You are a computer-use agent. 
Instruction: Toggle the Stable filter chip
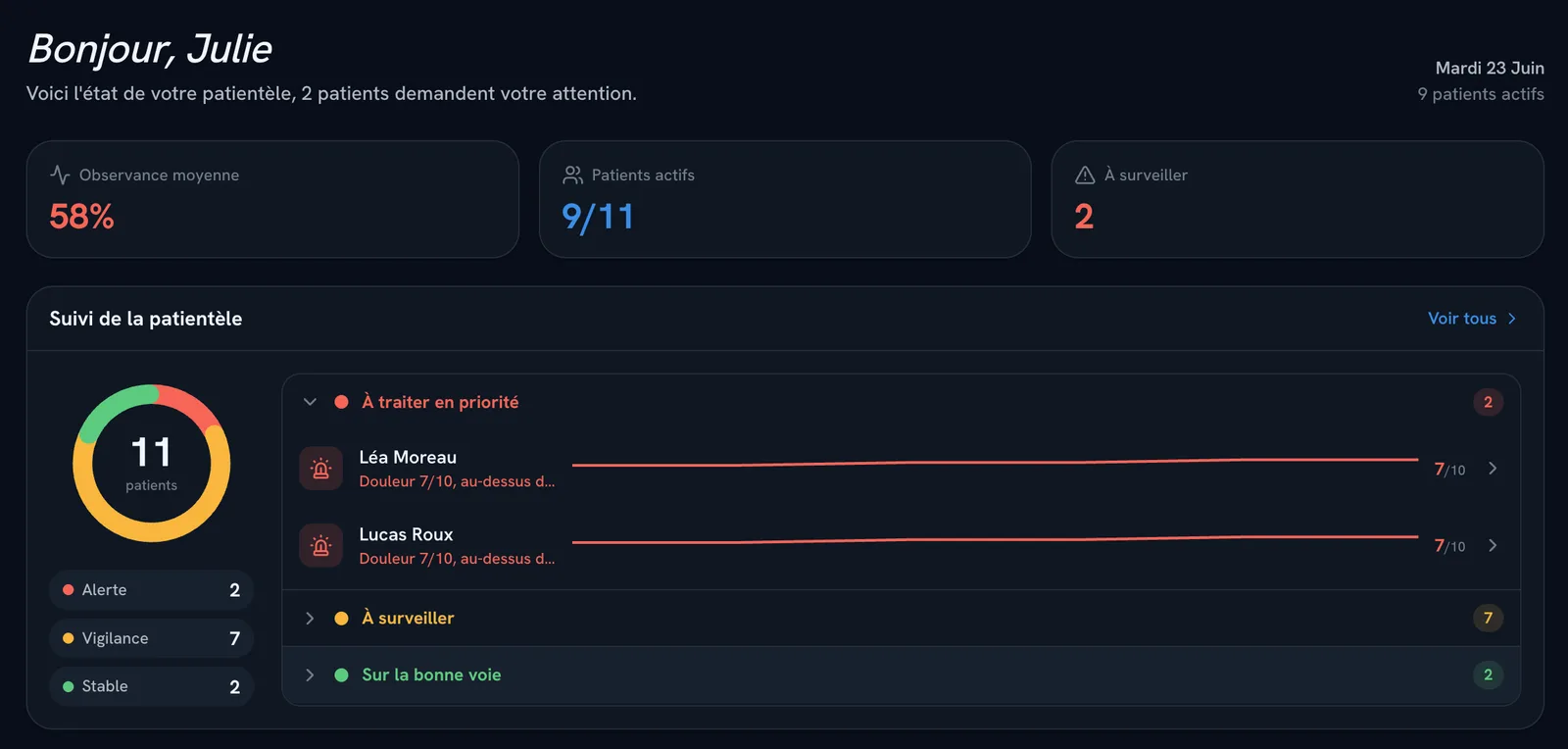[151, 686]
